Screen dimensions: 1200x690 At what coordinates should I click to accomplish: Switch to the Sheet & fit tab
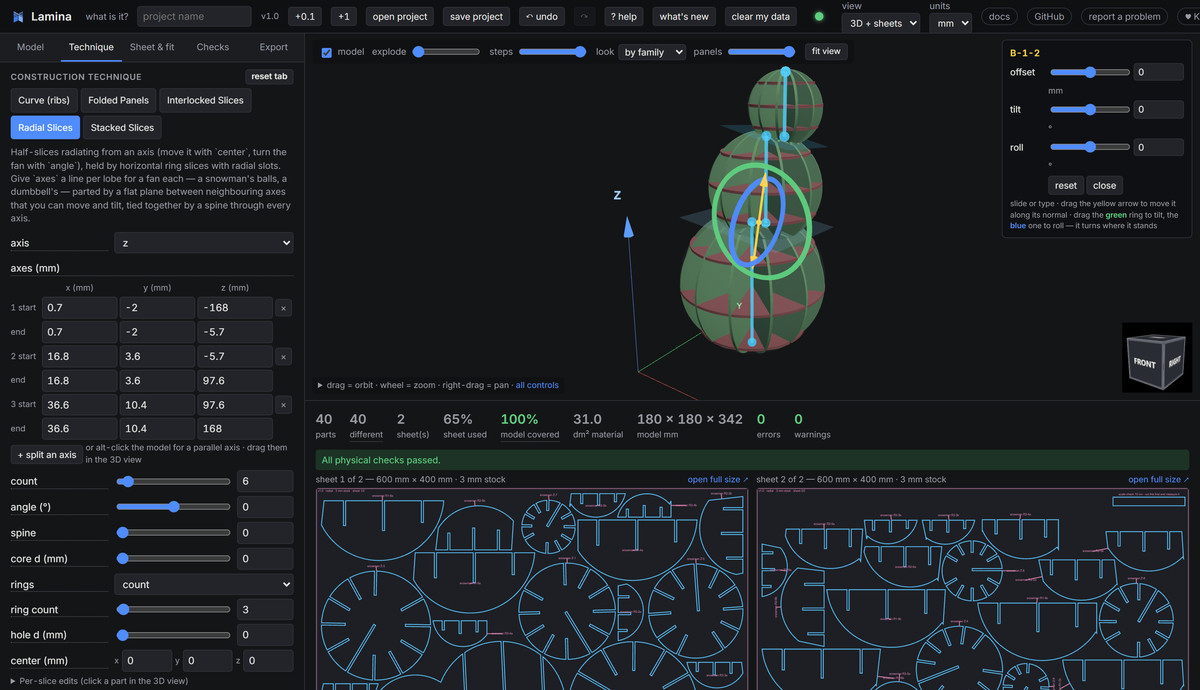pos(152,47)
